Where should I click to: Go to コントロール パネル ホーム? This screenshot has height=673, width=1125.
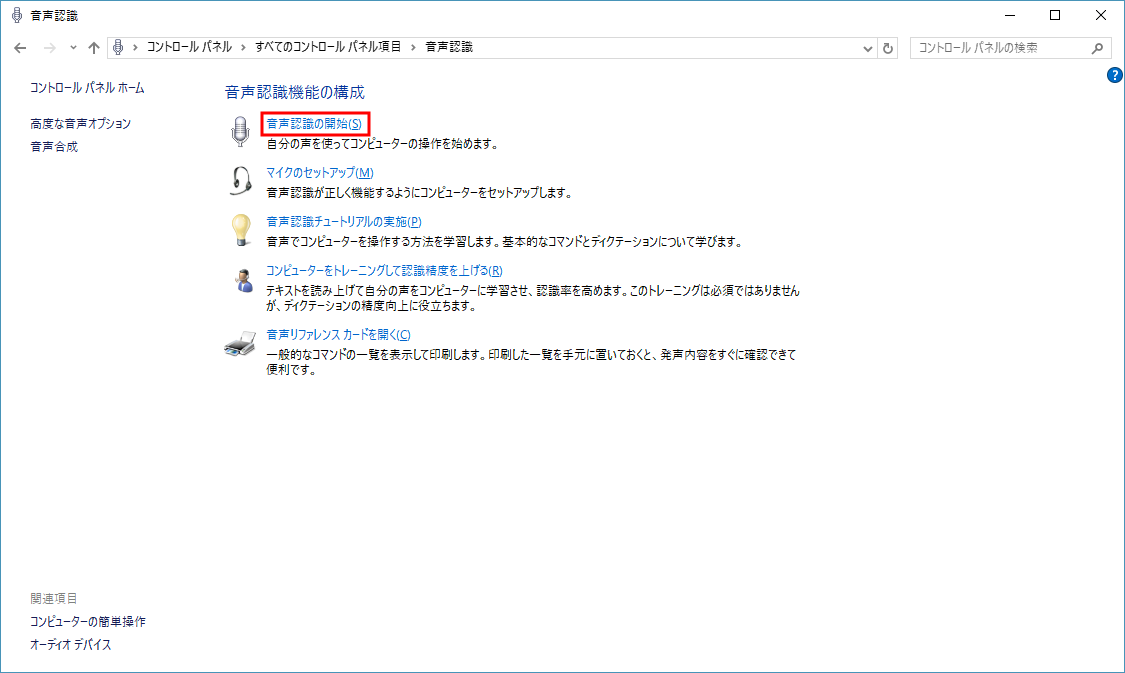click(88, 88)
